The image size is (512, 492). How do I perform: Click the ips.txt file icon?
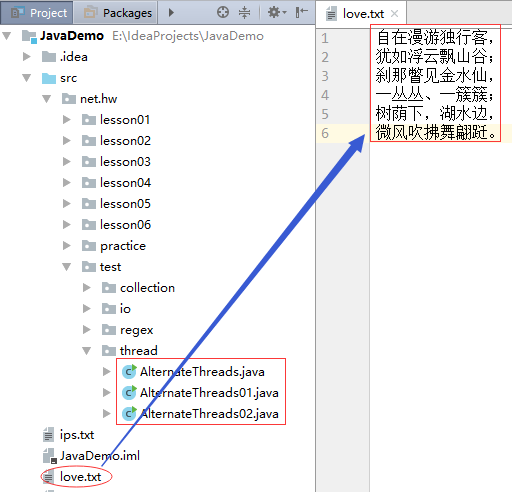click(48, 435)
